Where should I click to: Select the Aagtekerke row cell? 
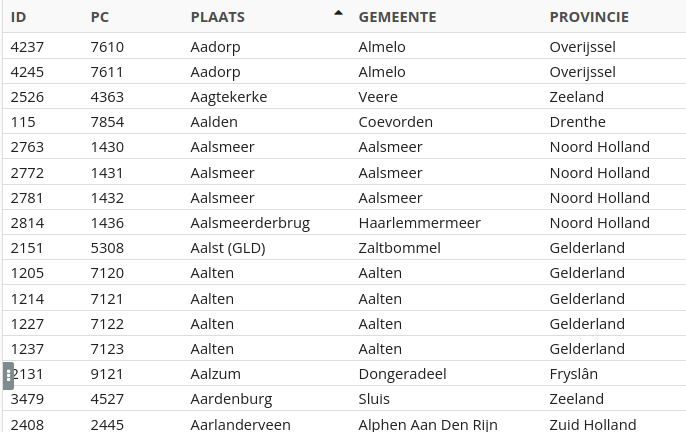tap(229, 97)
